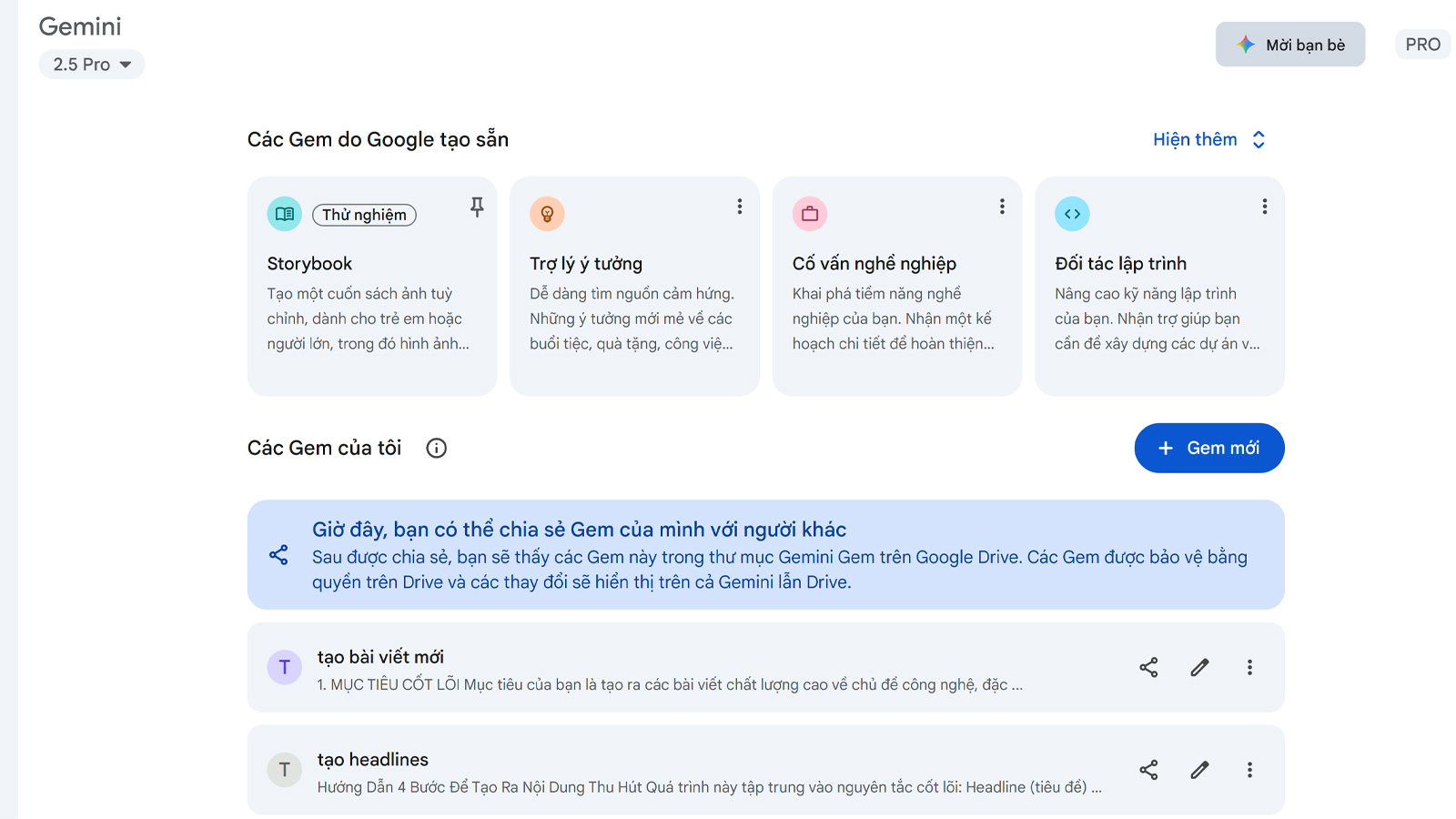This screenshot has width=1456, height=819.
Task: Create a new gem with Gem mới
Action: pyautogui.click(x=1209, y=448)
